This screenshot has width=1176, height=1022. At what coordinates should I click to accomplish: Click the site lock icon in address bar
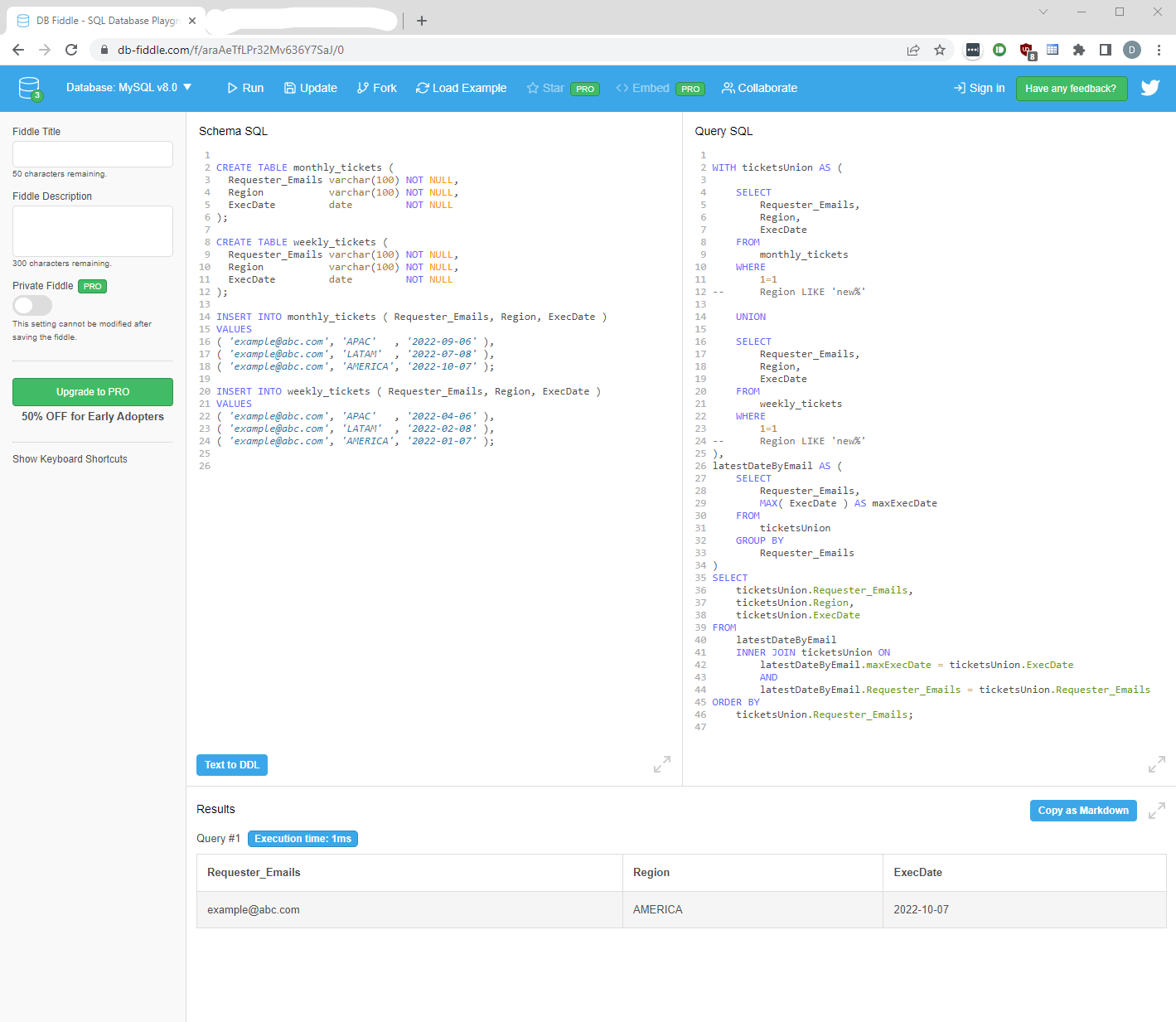[x=104, y=50]
